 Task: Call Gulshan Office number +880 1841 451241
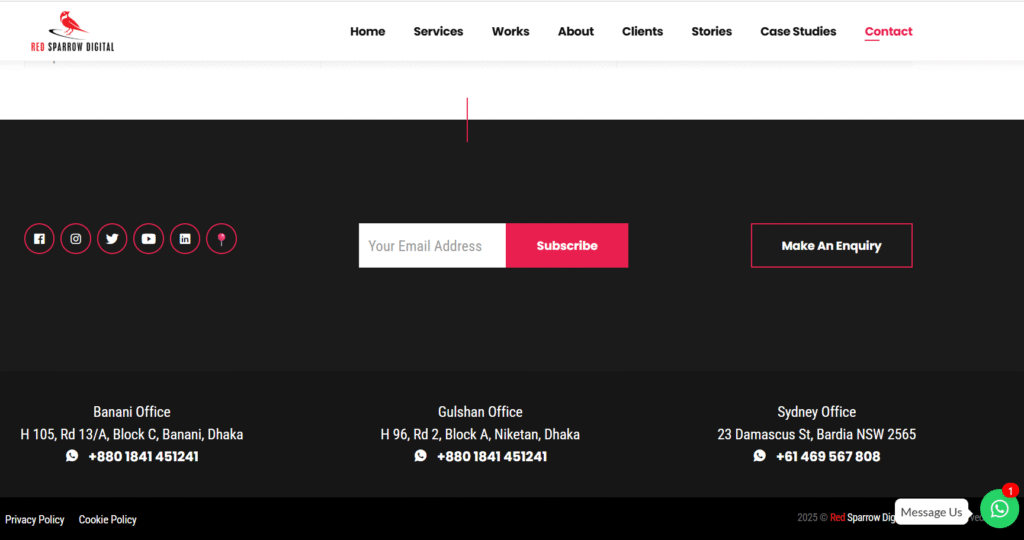492,456
